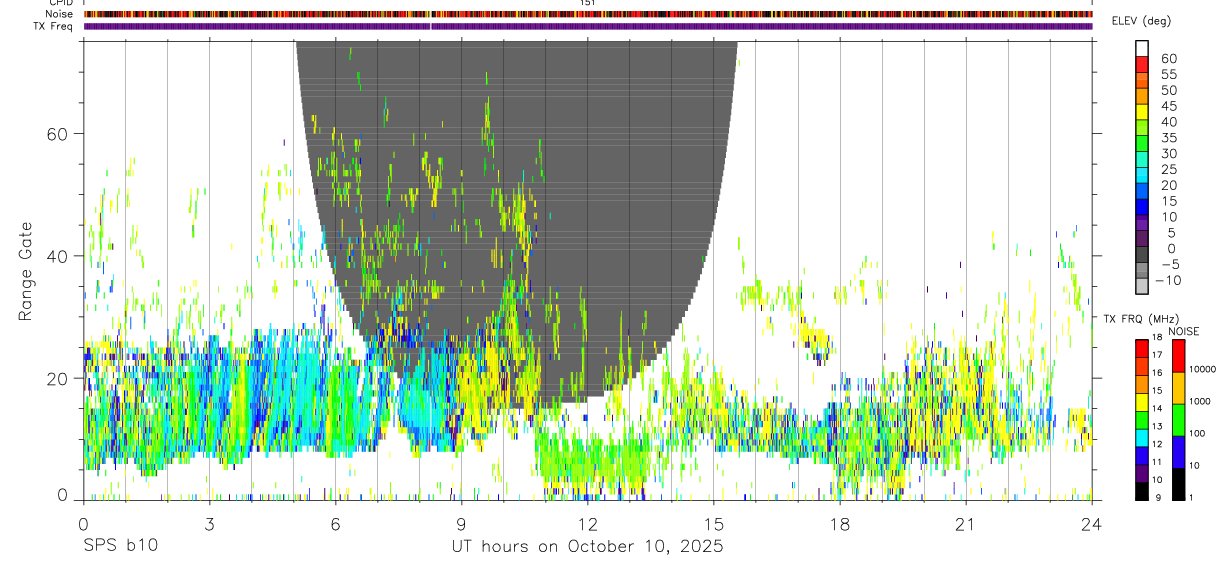Click the NOISE legend value 100

[x=1195, y=433]
